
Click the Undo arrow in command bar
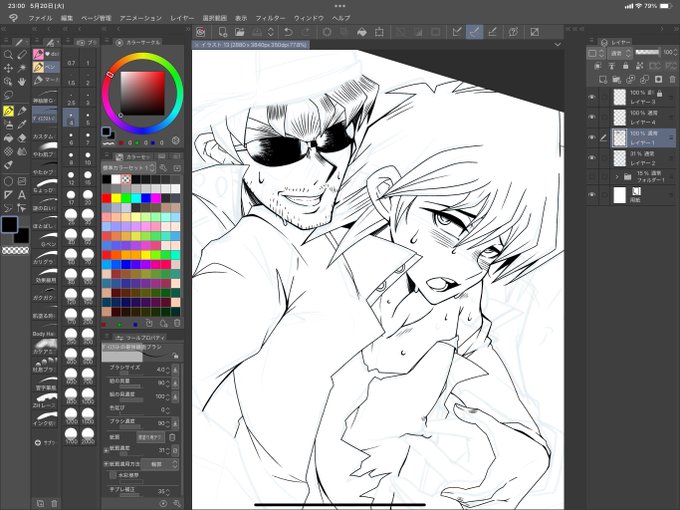point(288,32)
